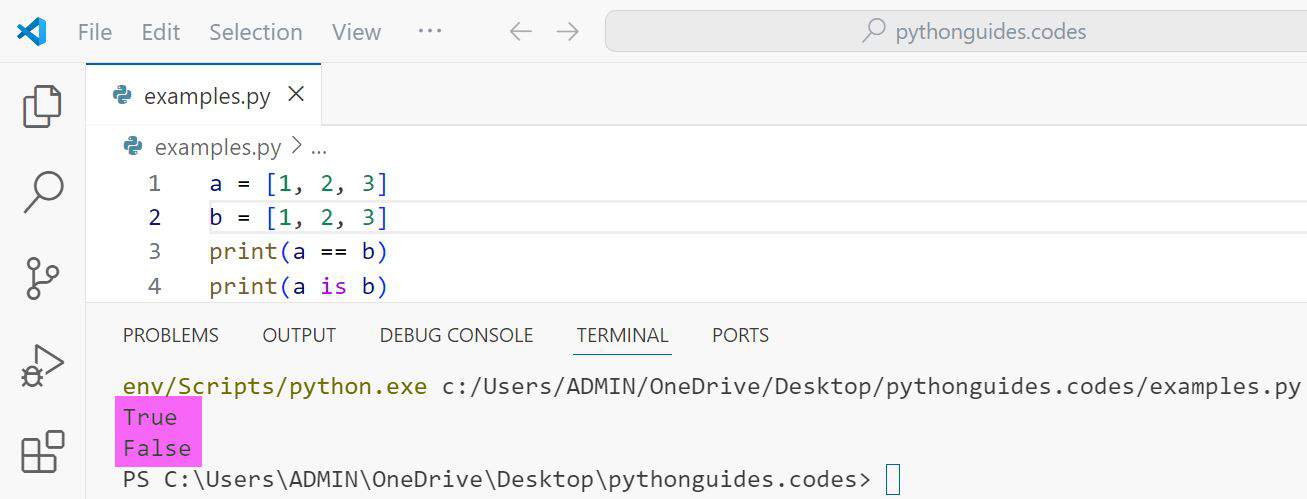1307x499 pixels.
Task: Open the Run and Debug view
Action: pyautogui.click(x=42, y=366)
